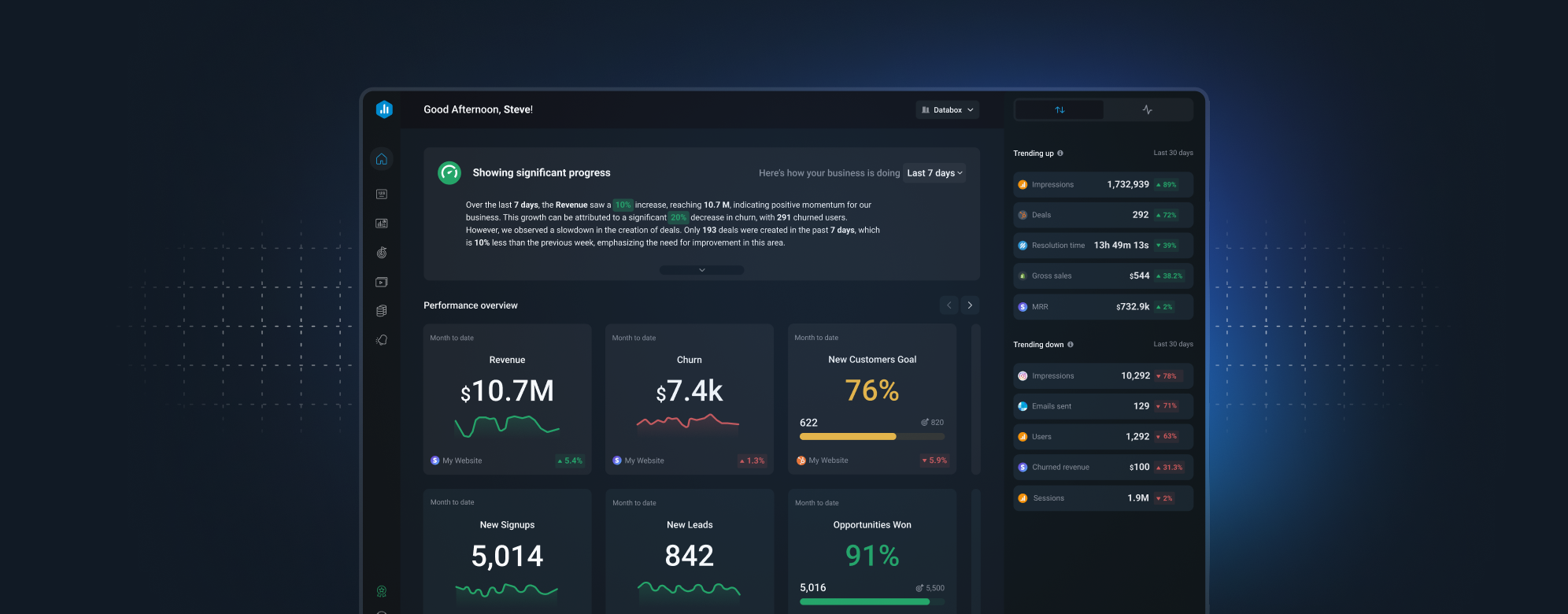Select the Users 1,292 row
Screen dimensions: 1568x614
pyautogui.click(x=1103, y=437)
